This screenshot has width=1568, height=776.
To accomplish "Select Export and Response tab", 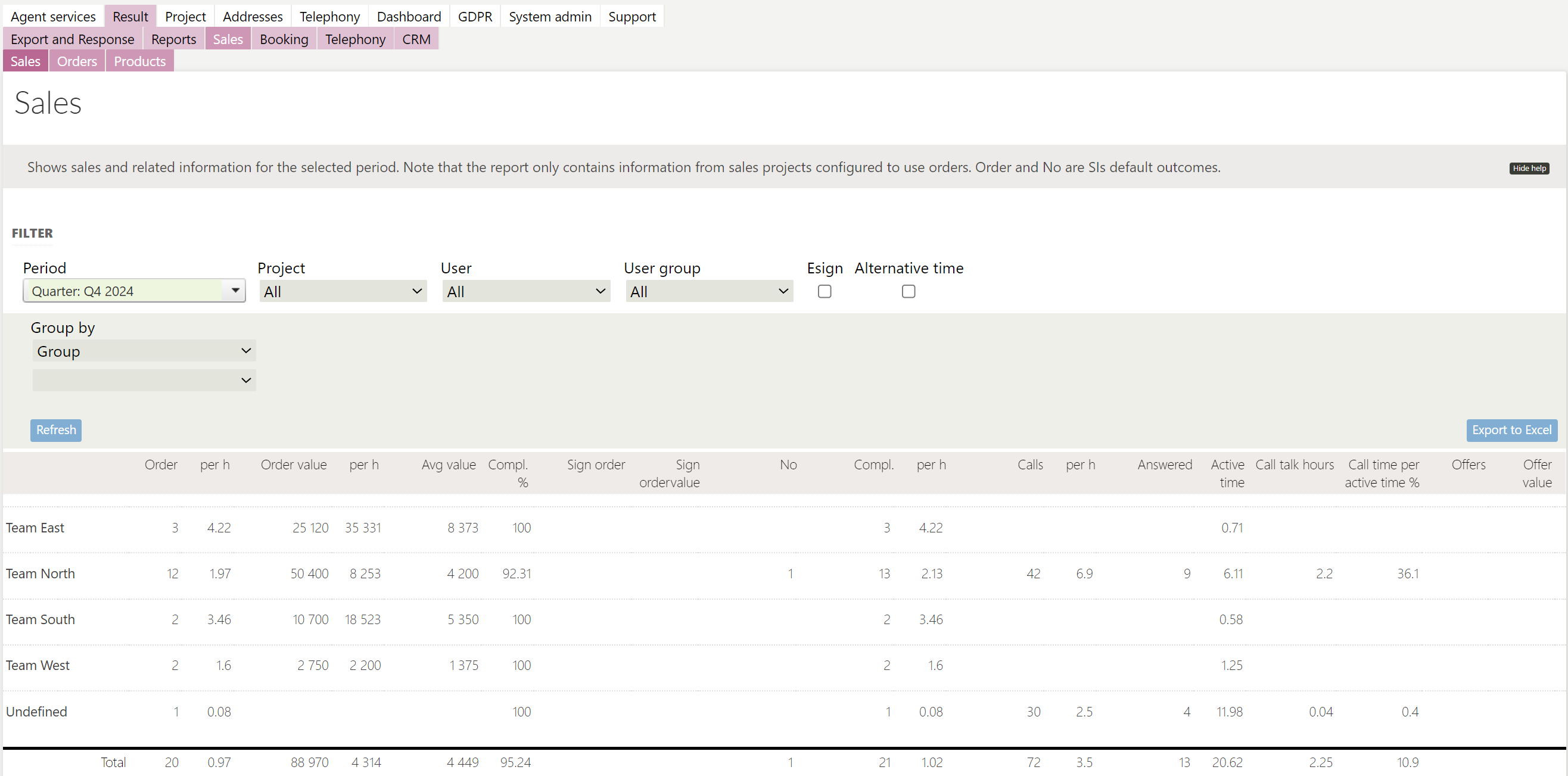I will coord(73,39).
